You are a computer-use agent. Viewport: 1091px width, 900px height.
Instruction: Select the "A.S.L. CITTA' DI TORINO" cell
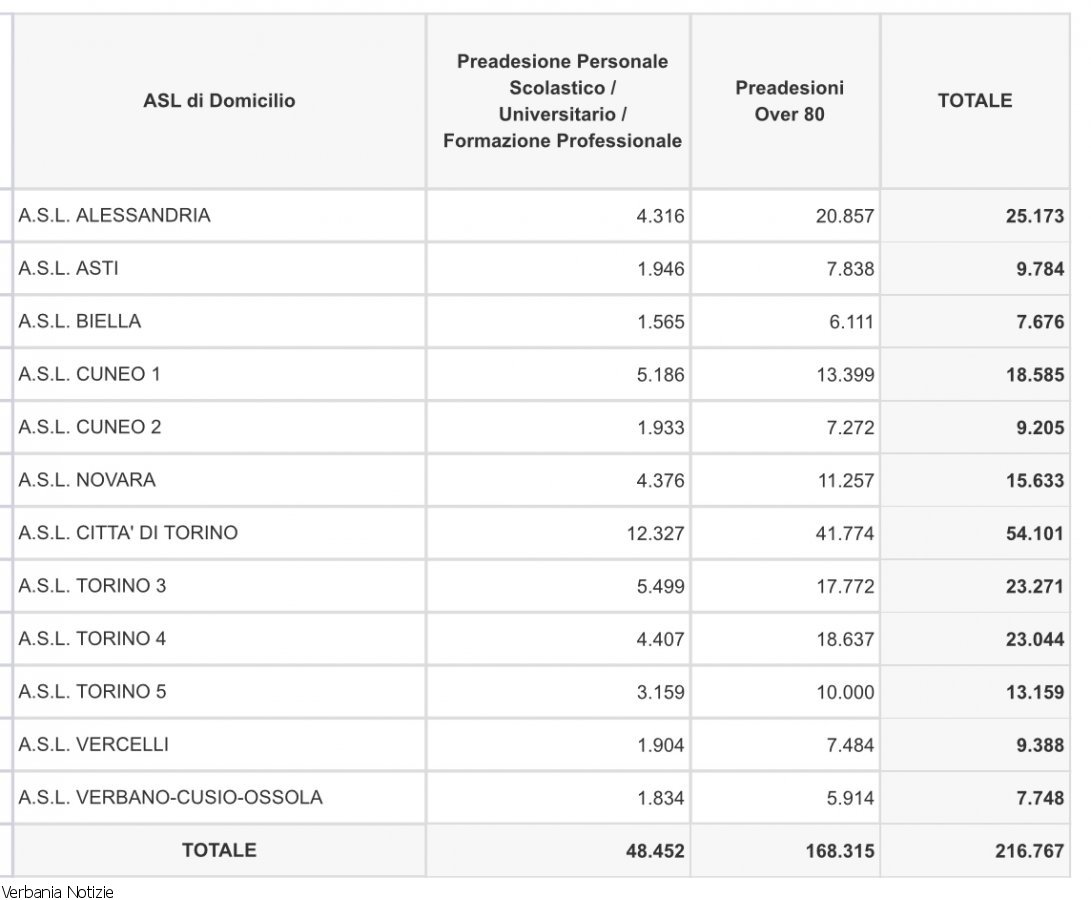click(x=128, y=533)
